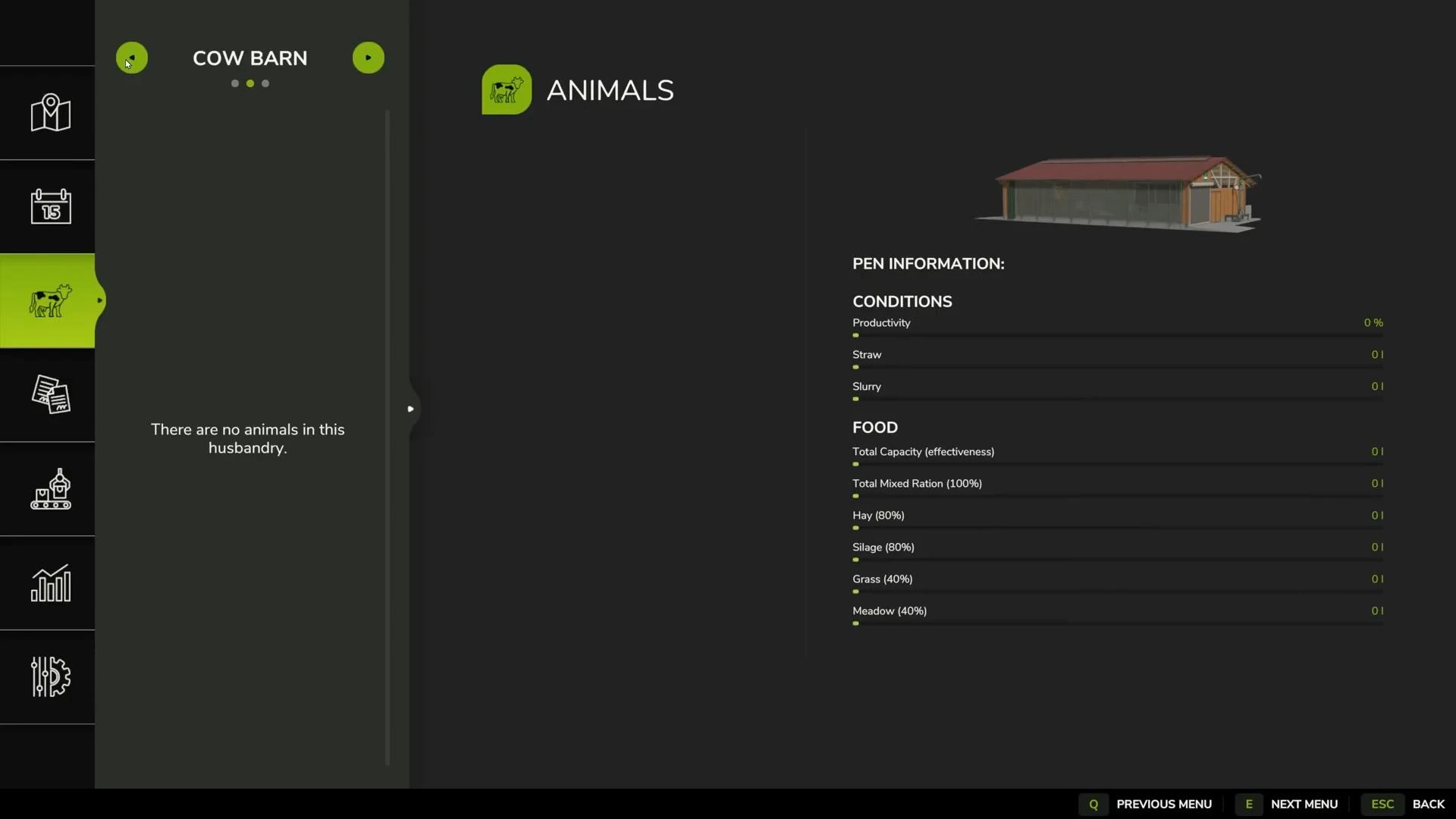Click the Grass (40%) label

(x=882, y=579)
